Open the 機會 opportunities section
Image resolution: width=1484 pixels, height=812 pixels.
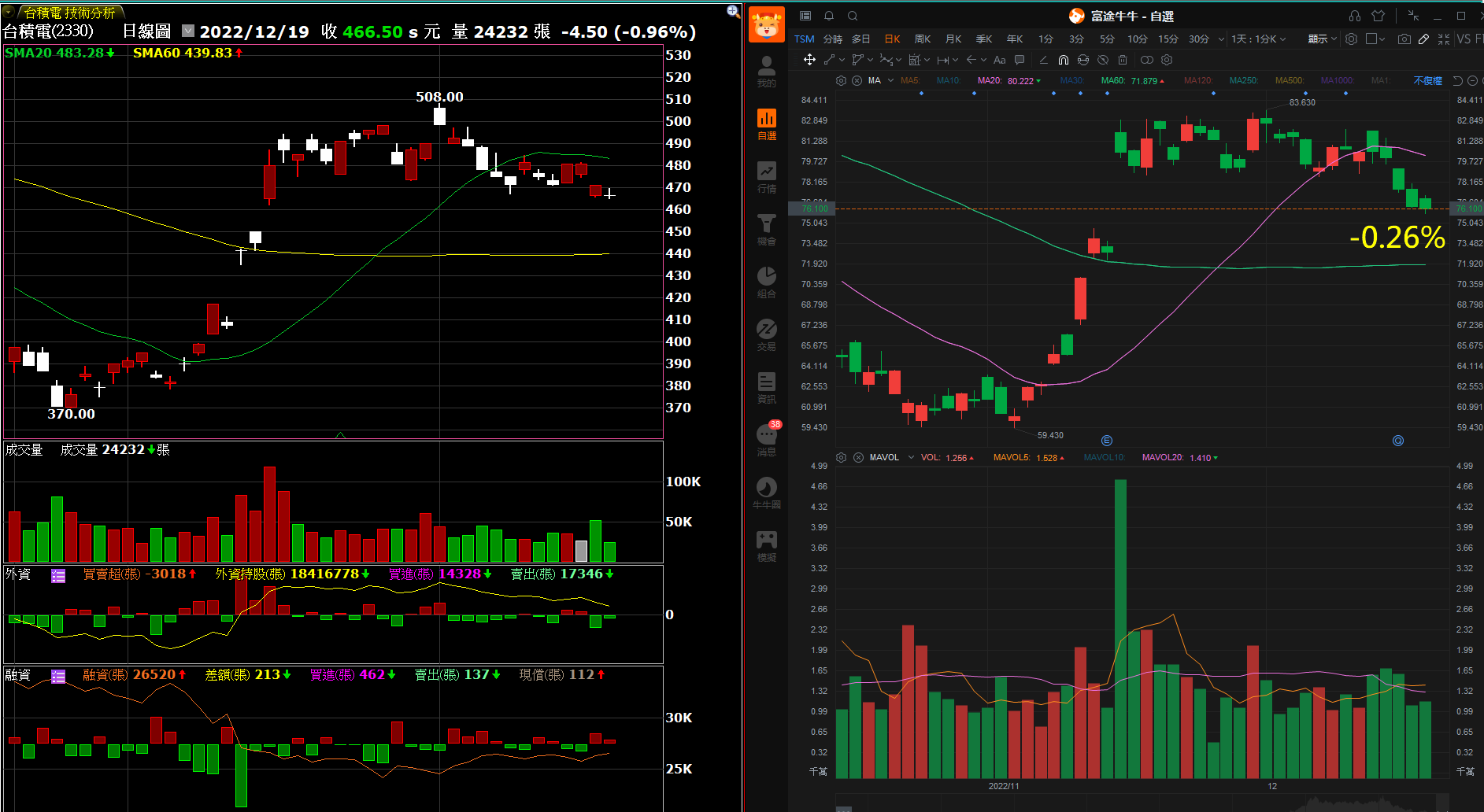point(766,229)
